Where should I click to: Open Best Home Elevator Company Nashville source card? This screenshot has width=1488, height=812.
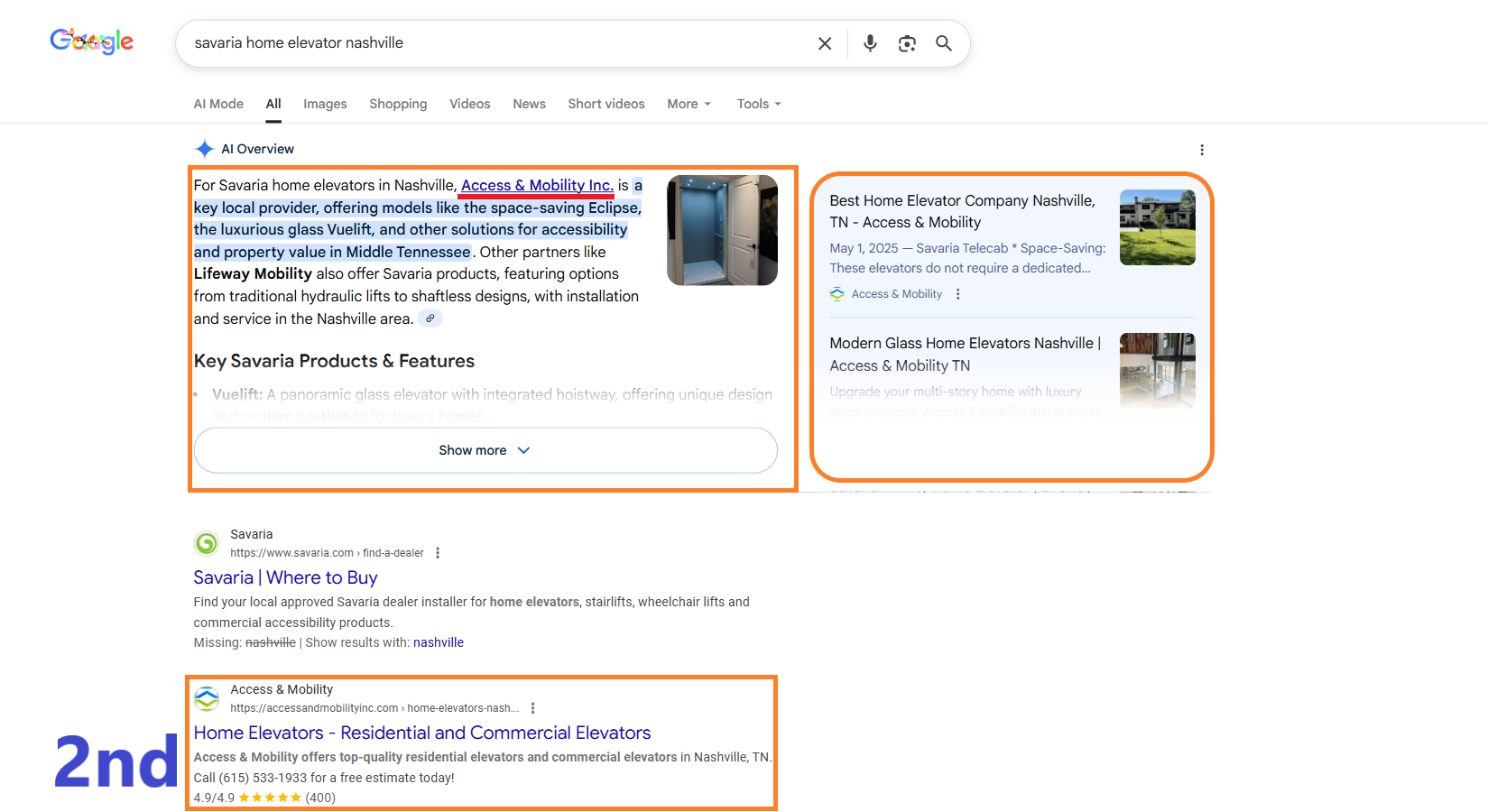coord(963,211)
